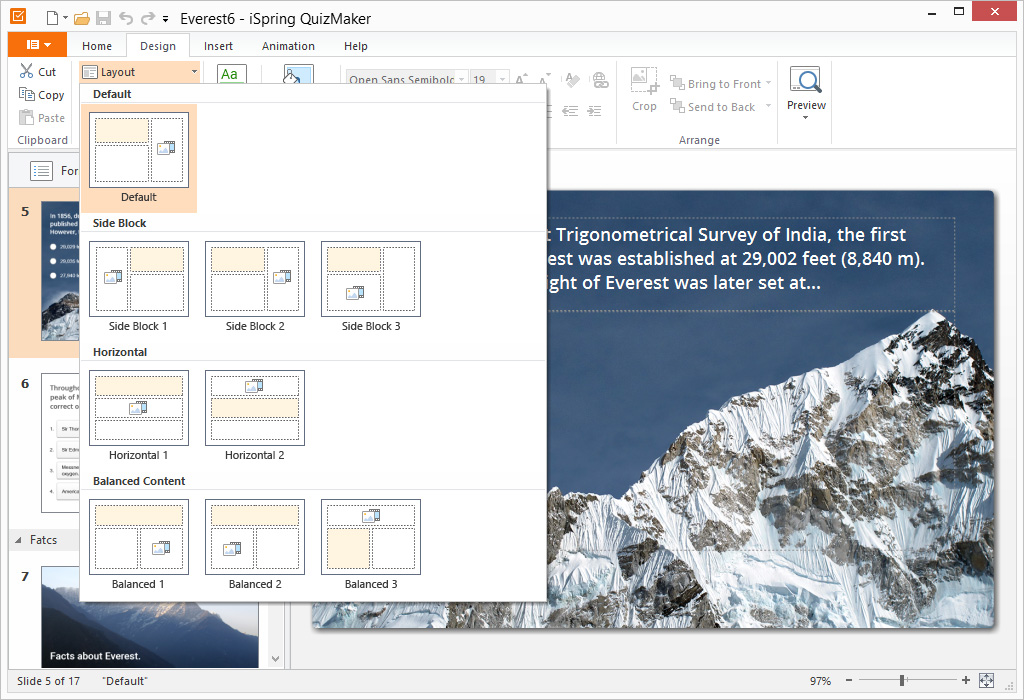Screen dimensions: 1024x700
Task: Select the Balanced 1 layout
Action: (139, 545)
